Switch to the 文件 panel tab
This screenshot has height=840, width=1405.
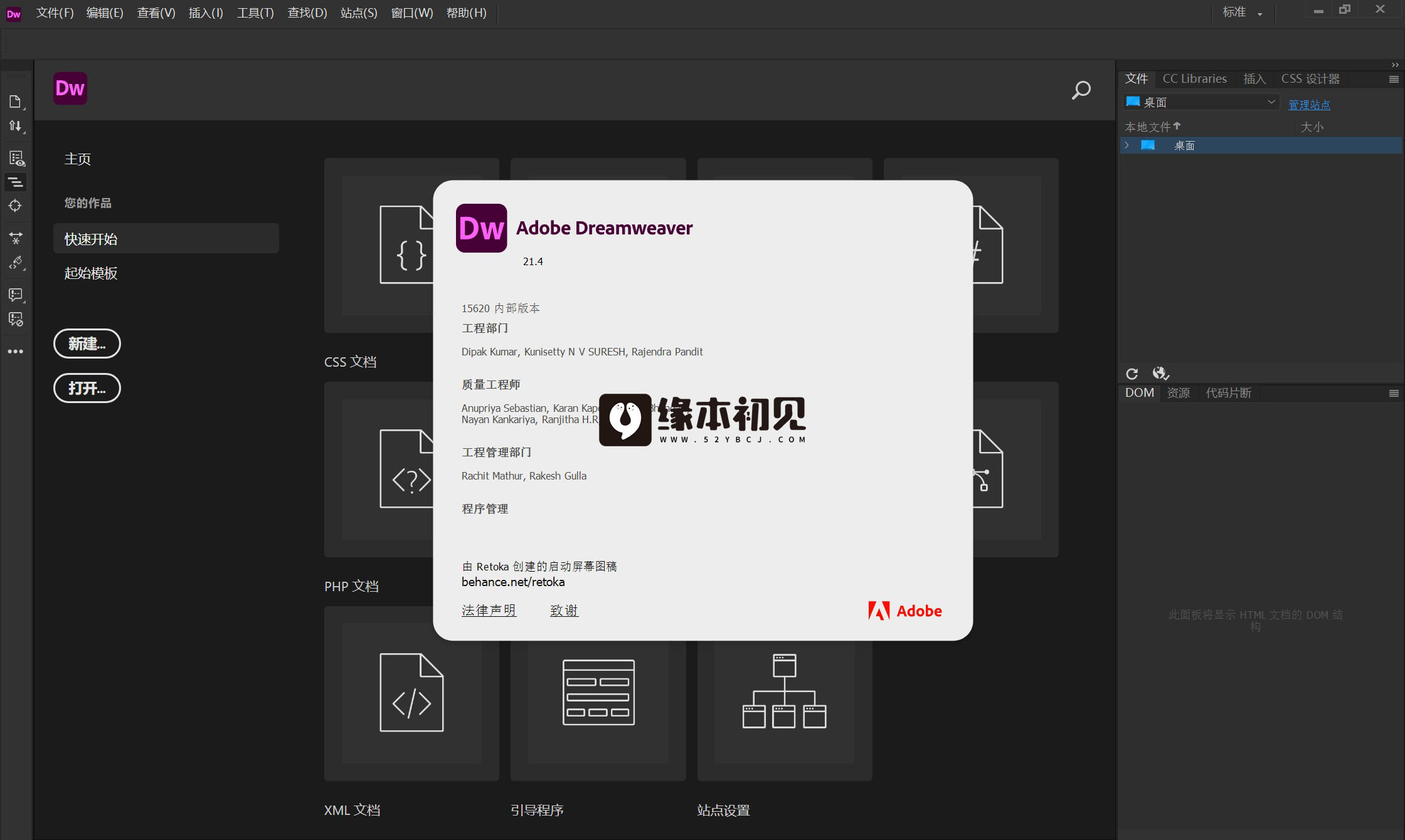tap(1136, 78)
